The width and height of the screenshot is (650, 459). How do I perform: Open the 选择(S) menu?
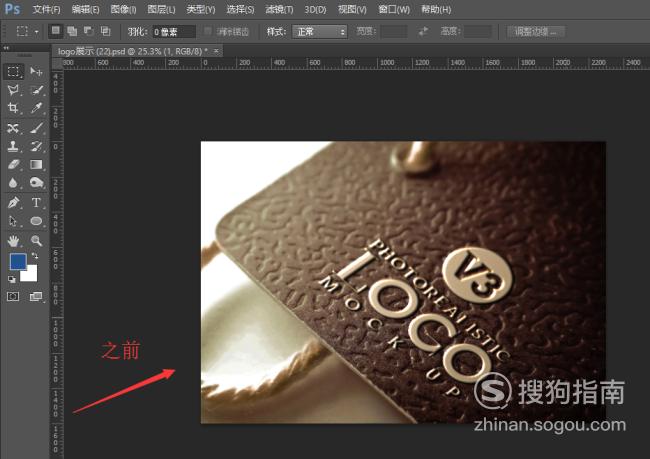tap(240, 9)
